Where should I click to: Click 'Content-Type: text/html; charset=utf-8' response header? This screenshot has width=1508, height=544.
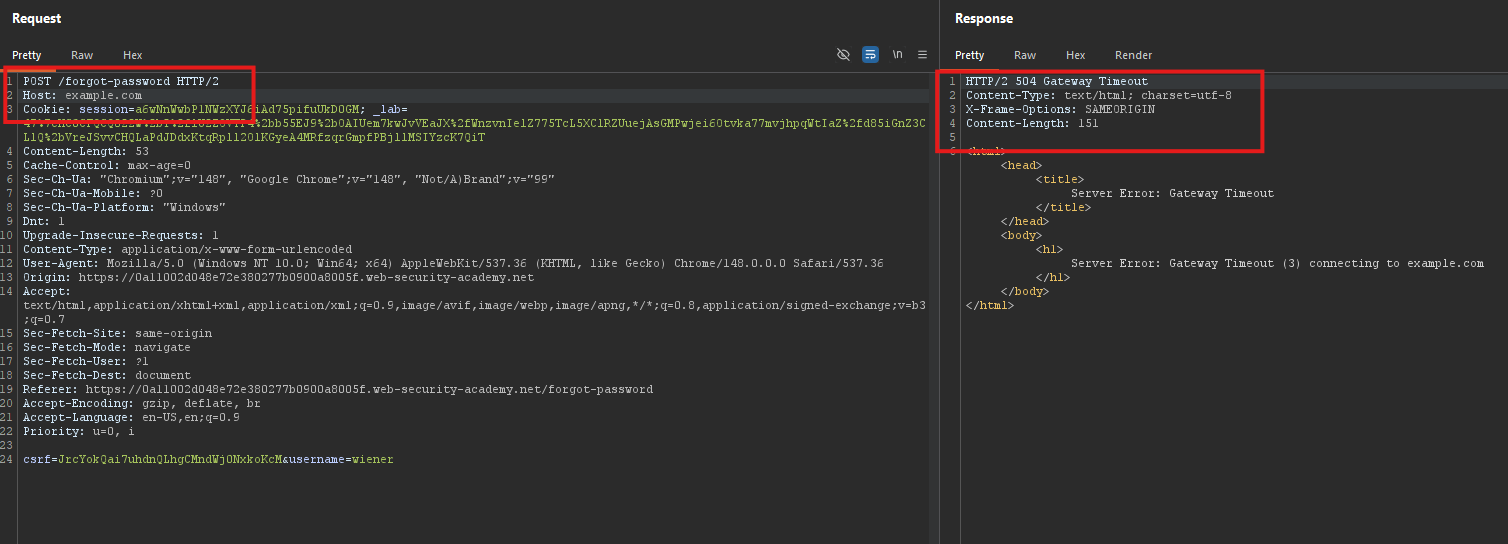click(x=1099, y=95)
